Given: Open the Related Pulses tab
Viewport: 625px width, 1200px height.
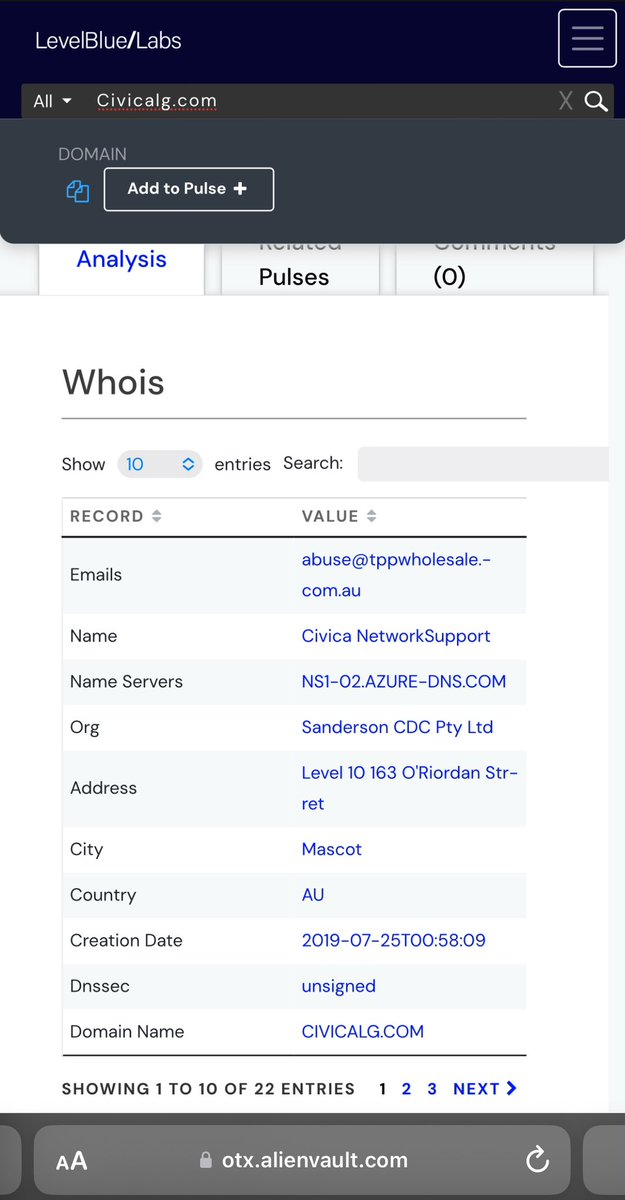Looking at the screenshot, I should point(299,268).
